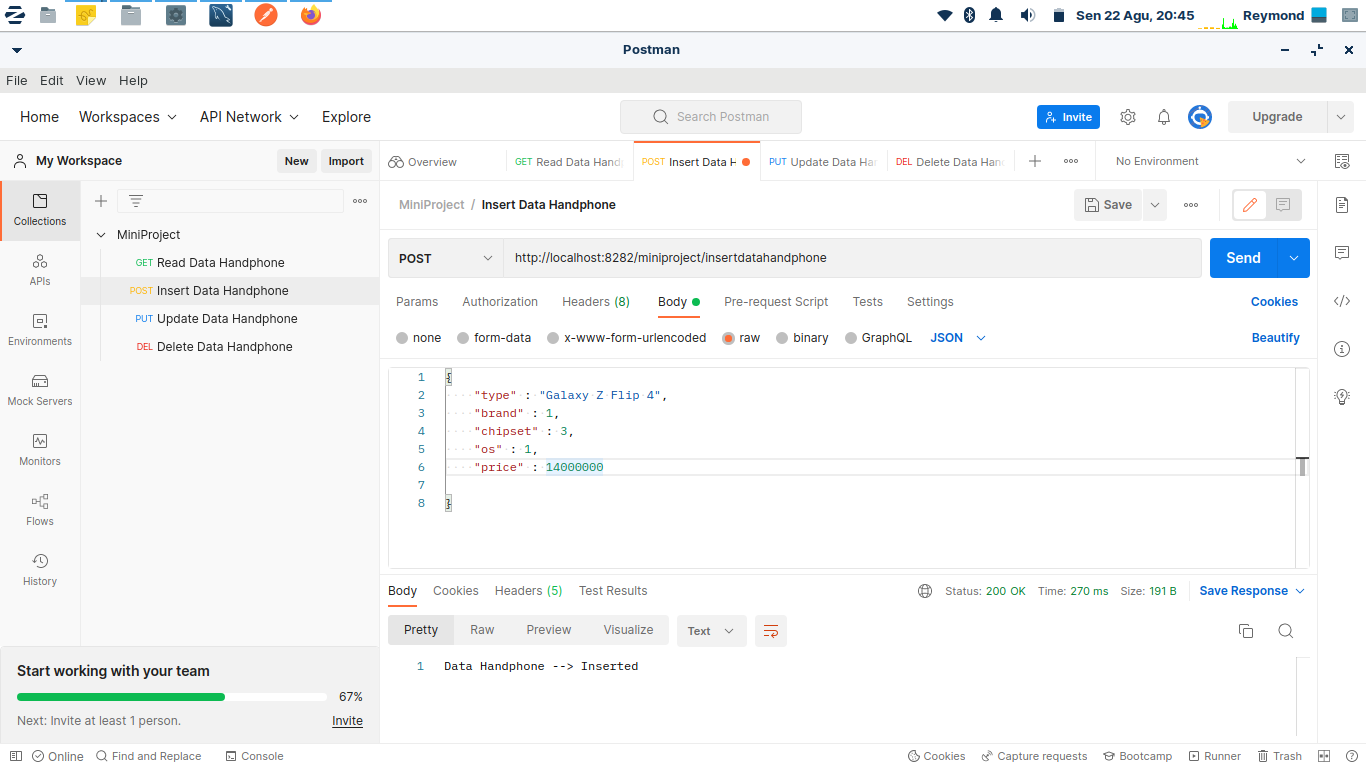Screen dimensions: 1366x768
Task: Open the History sidebar panel
Action: (x=40, y=570)
